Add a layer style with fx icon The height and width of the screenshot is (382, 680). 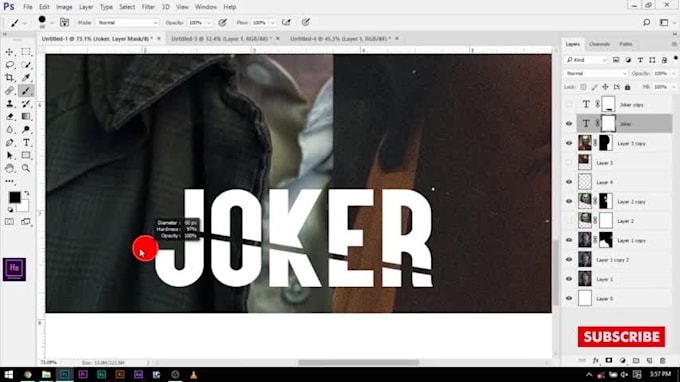coord(596,360)
